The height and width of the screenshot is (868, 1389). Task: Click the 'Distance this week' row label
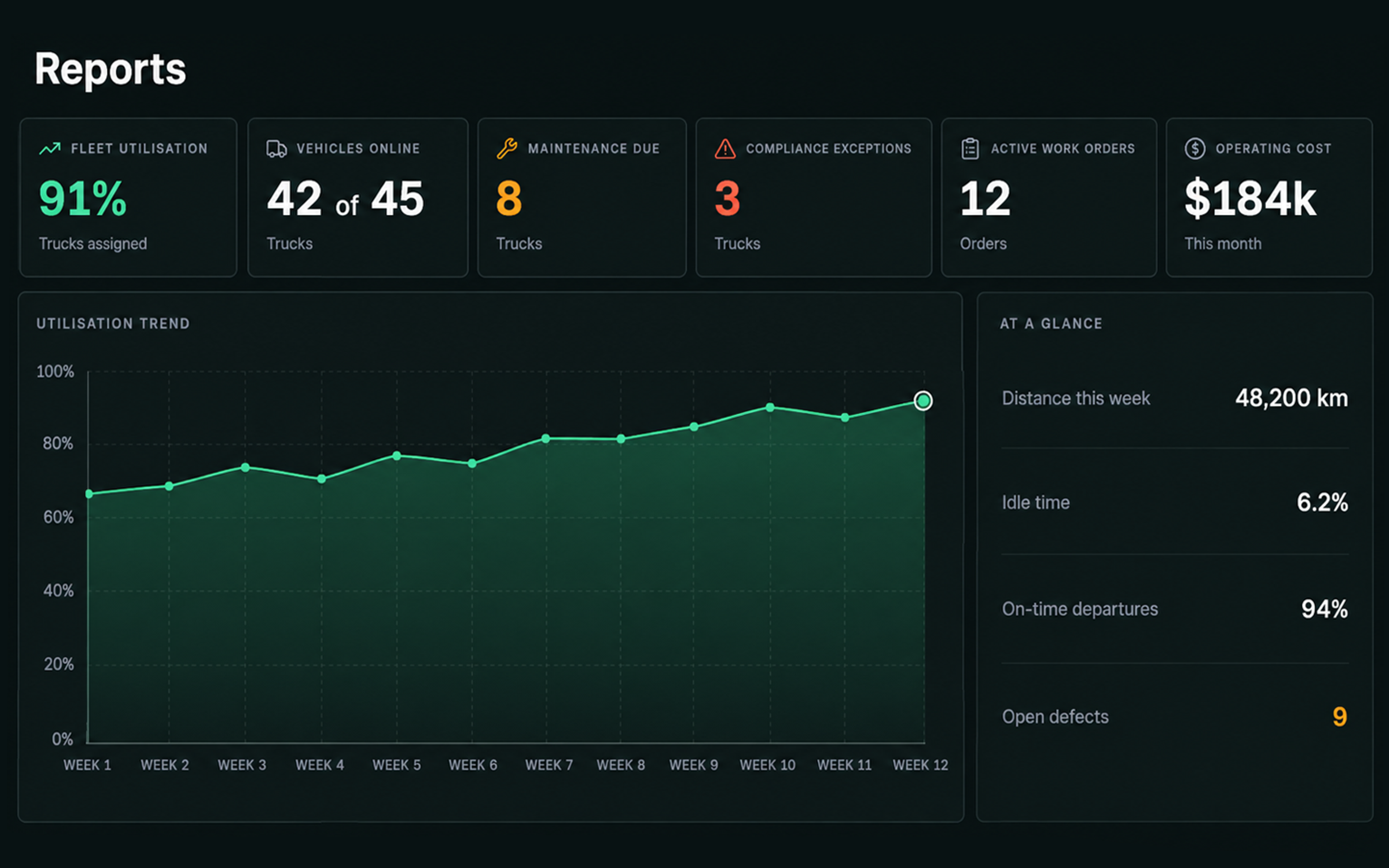coord(1076,399)
